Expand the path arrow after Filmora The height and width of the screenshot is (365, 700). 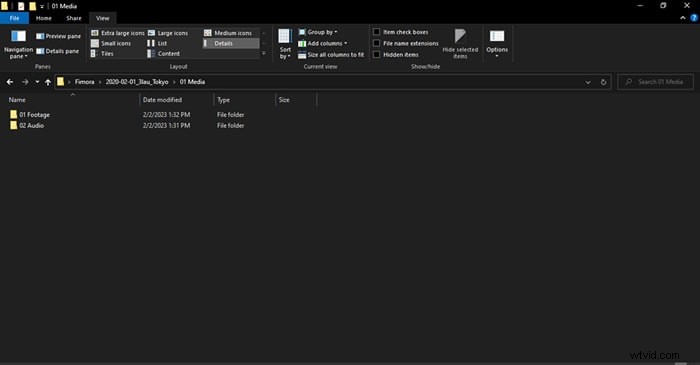coord(100,82)
